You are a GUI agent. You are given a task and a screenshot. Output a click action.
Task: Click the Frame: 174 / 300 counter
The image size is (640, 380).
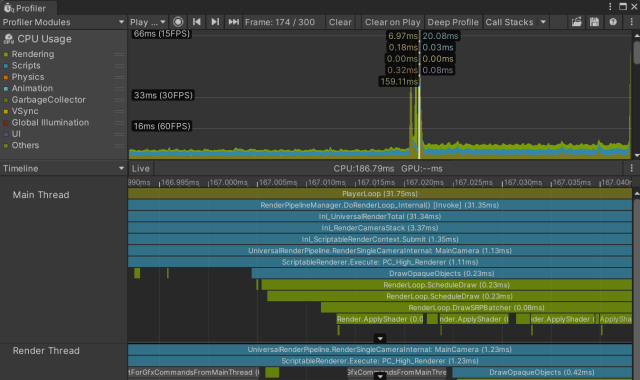click(280, 22)
